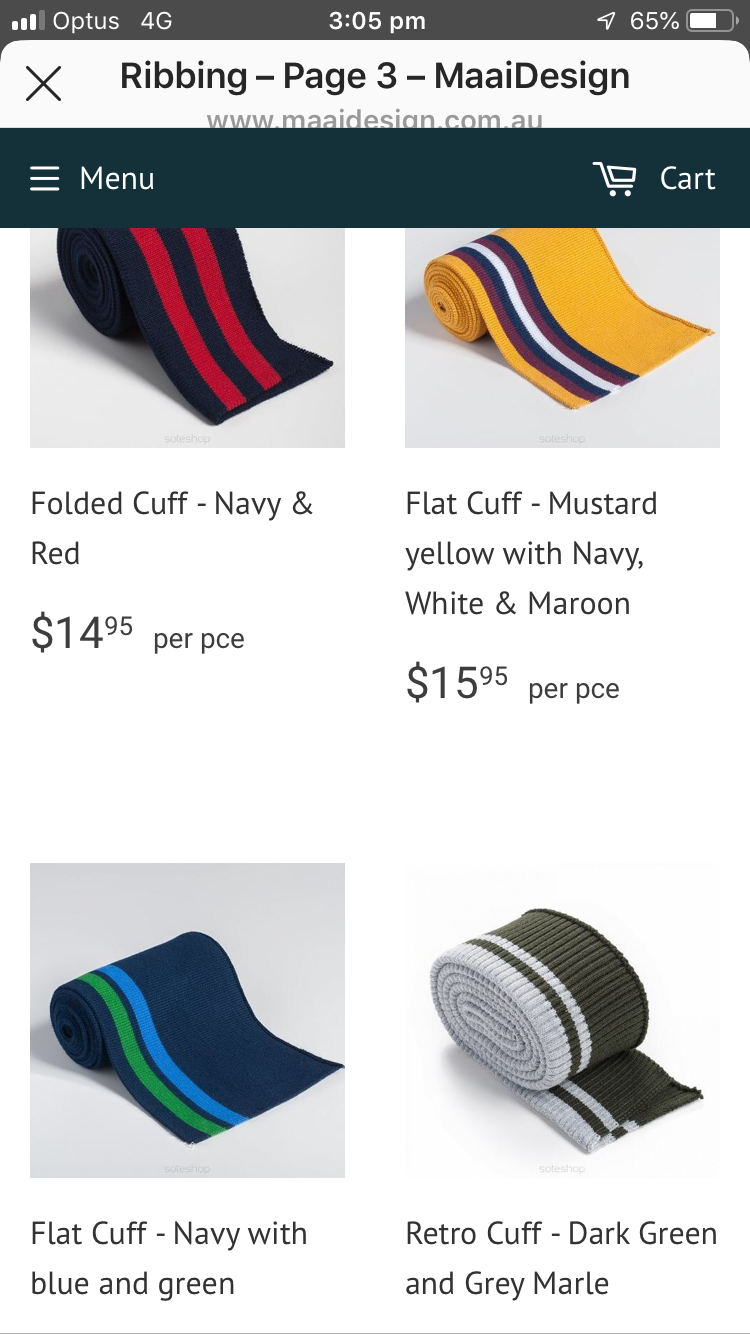
Task: Tap the location arrow status icon
Action: pyautogui.click(x=606, y=21)
